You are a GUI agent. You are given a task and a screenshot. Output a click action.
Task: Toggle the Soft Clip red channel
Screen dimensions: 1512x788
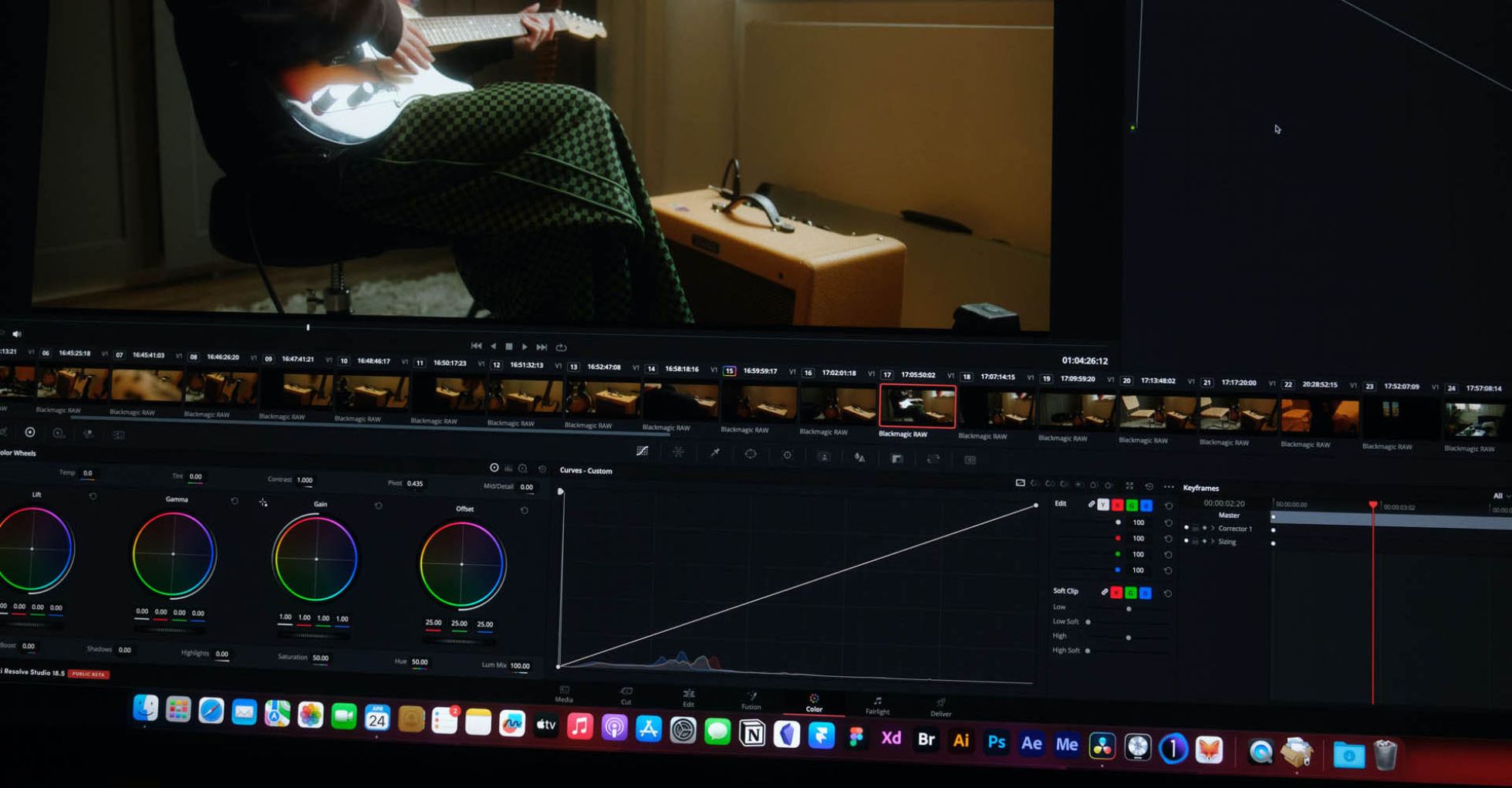pyautogui.click(x=1116, y=592)
